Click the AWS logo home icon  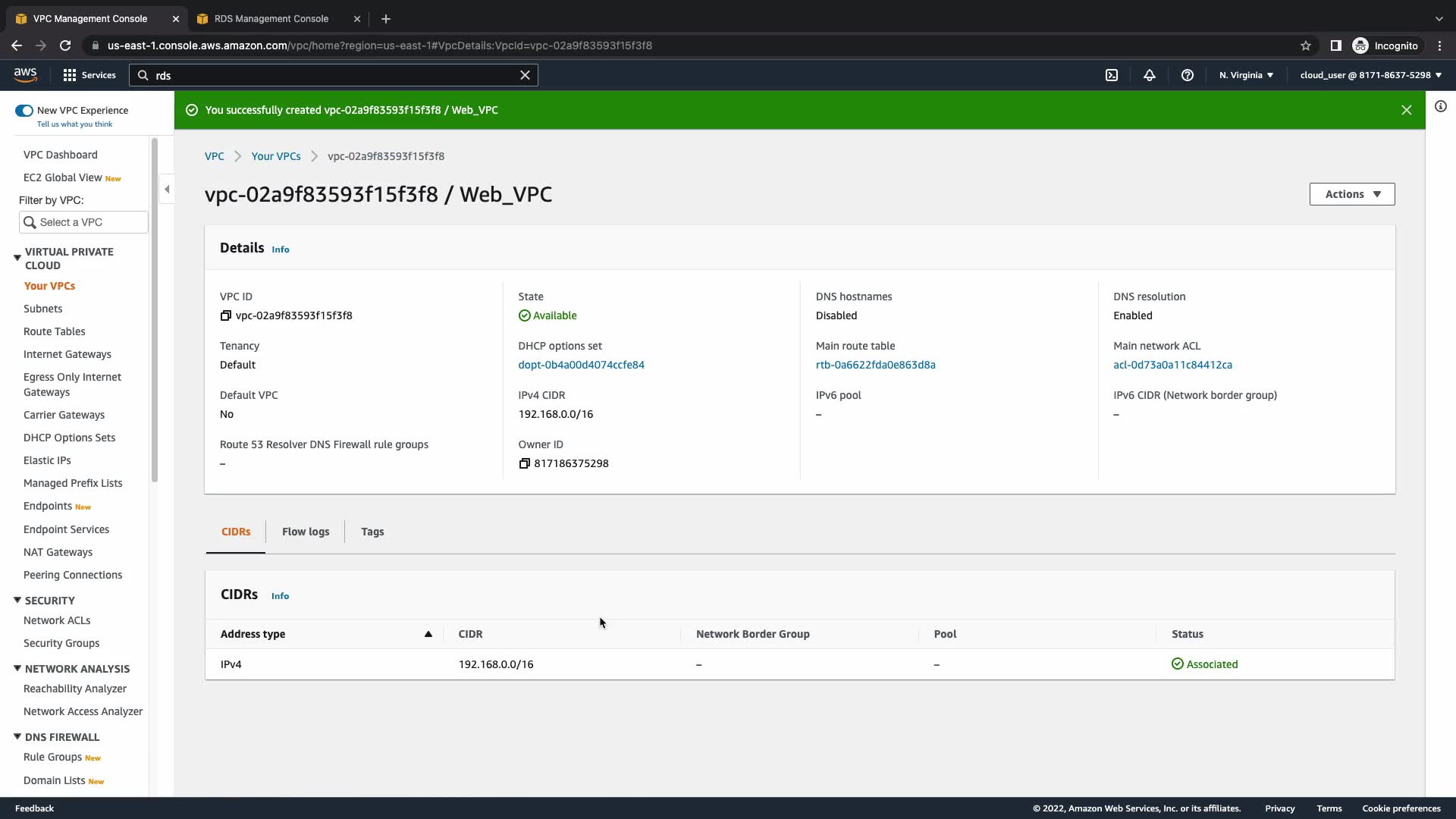25,74
